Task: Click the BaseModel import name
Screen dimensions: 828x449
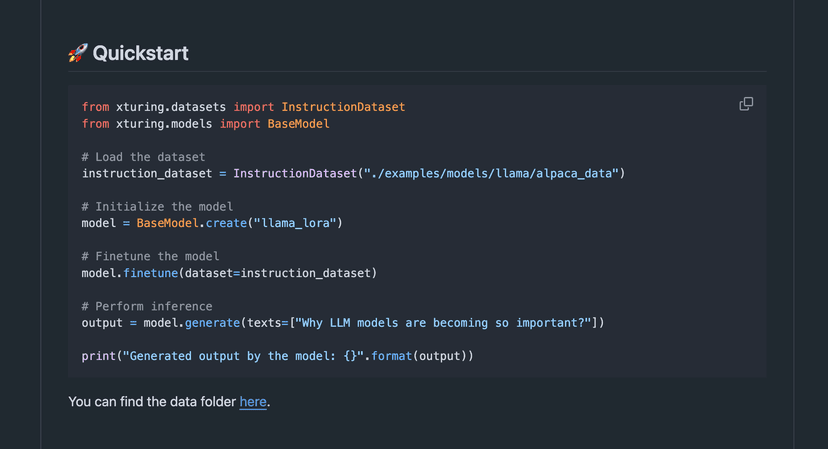Action: pos(298,124)
